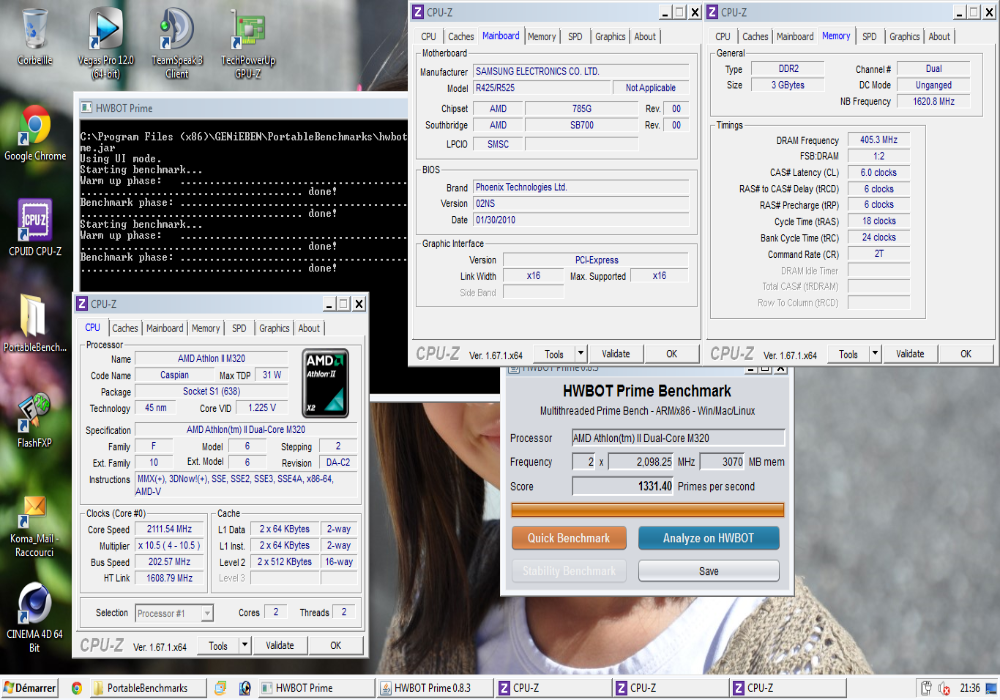Switch to HWBOT Prime console taskbar item
1000x700 pixels.
pyautogui.click(x=317, y=688)
